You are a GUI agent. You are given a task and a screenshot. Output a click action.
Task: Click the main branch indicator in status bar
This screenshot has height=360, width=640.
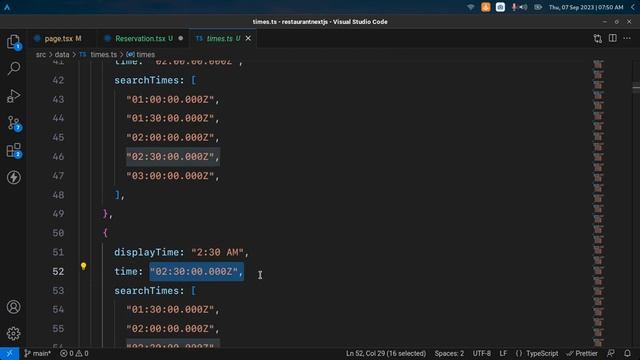(38, 353)
